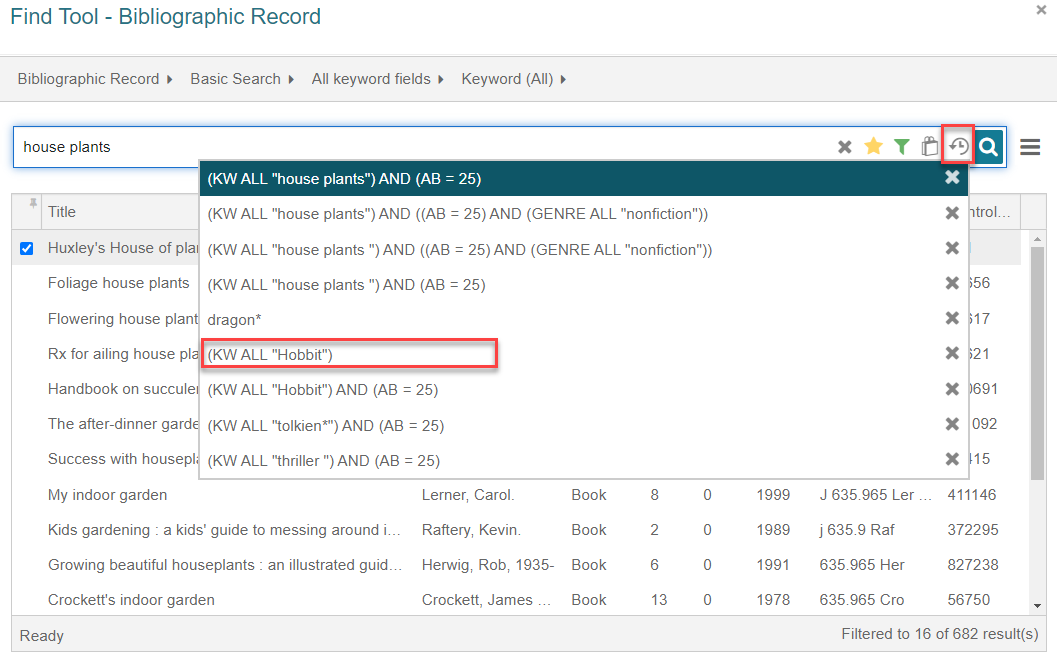
Task: Click author Lerner, Carol.
Action: (x=468, y=495)
